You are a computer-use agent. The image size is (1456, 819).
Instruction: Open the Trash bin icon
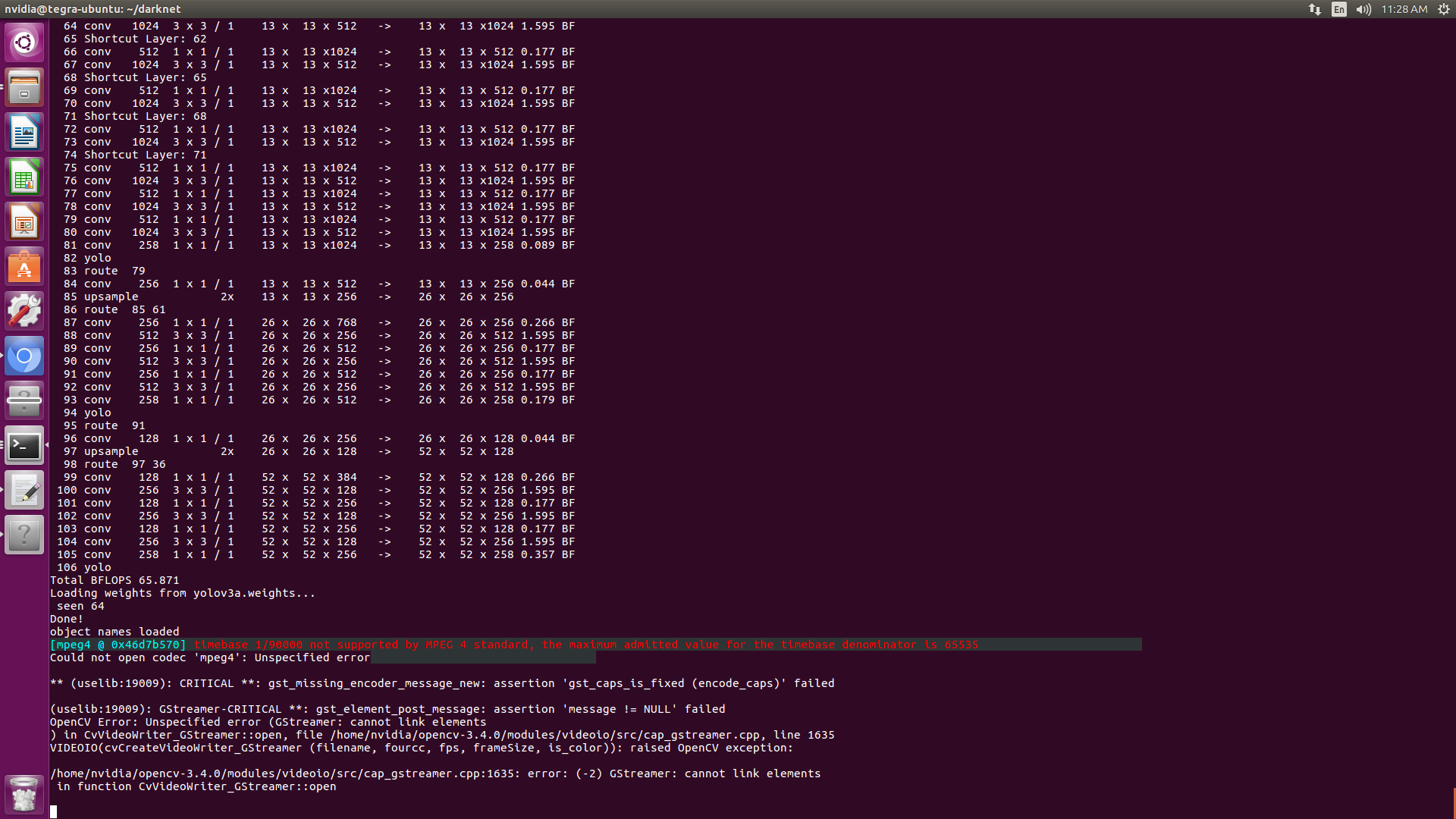(x=24, y=794)
